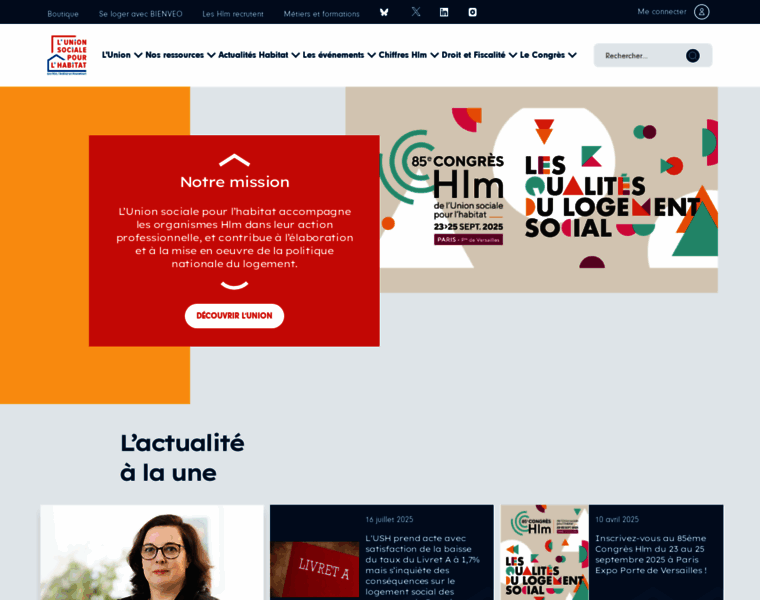
Task: Open the 85e Congrès Hlm banner
Action: pyautogui.click(x=549, y=189)
